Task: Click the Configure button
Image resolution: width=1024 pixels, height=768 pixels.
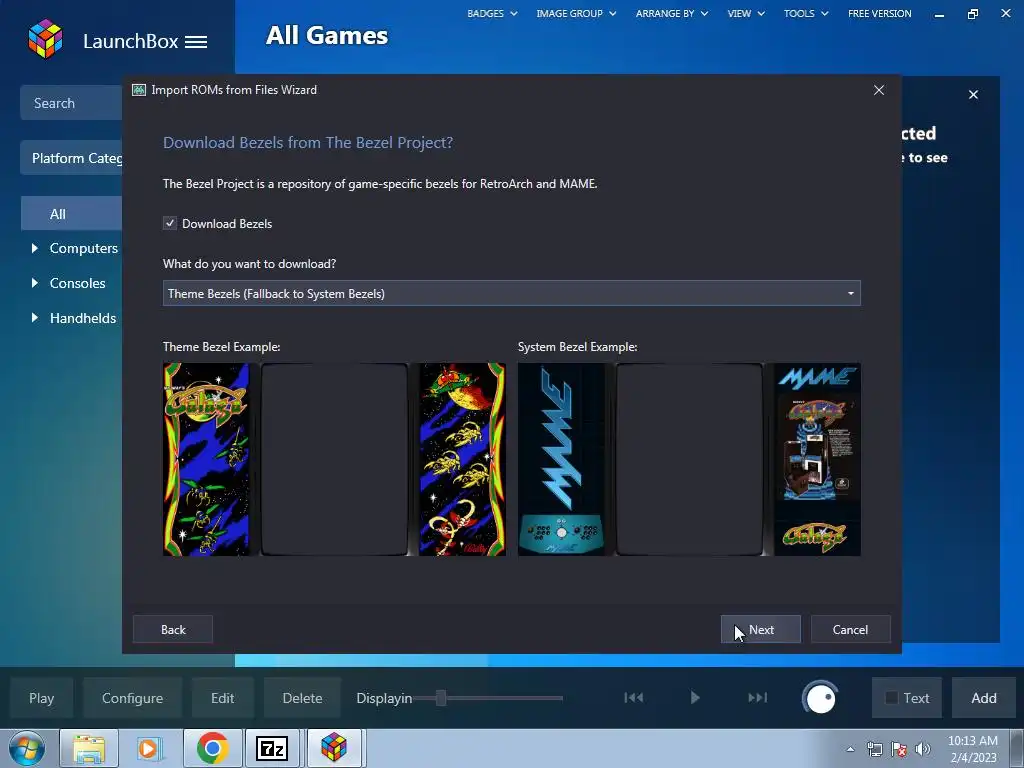Action: (x=132, y=698)
